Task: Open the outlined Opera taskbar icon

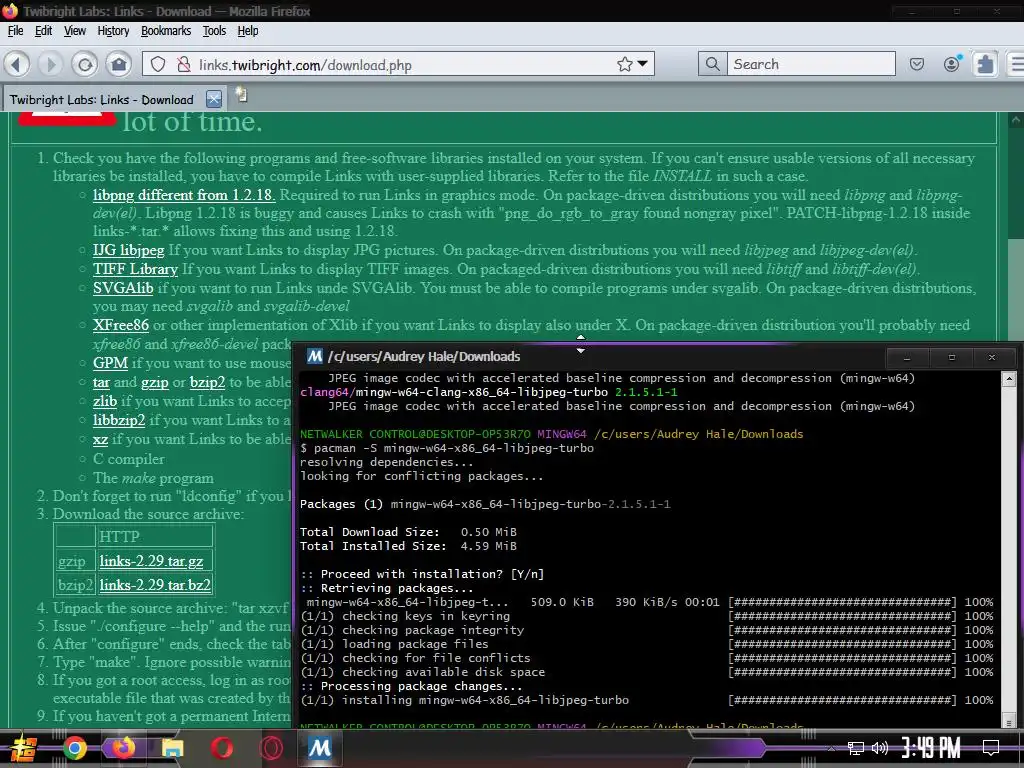Action: [271, 748]
